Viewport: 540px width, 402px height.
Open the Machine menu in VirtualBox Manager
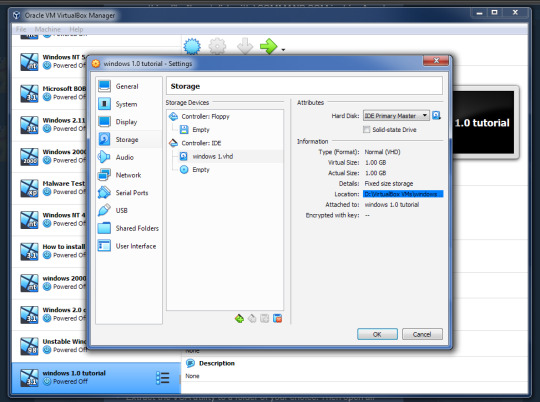[x=48, y=29]
